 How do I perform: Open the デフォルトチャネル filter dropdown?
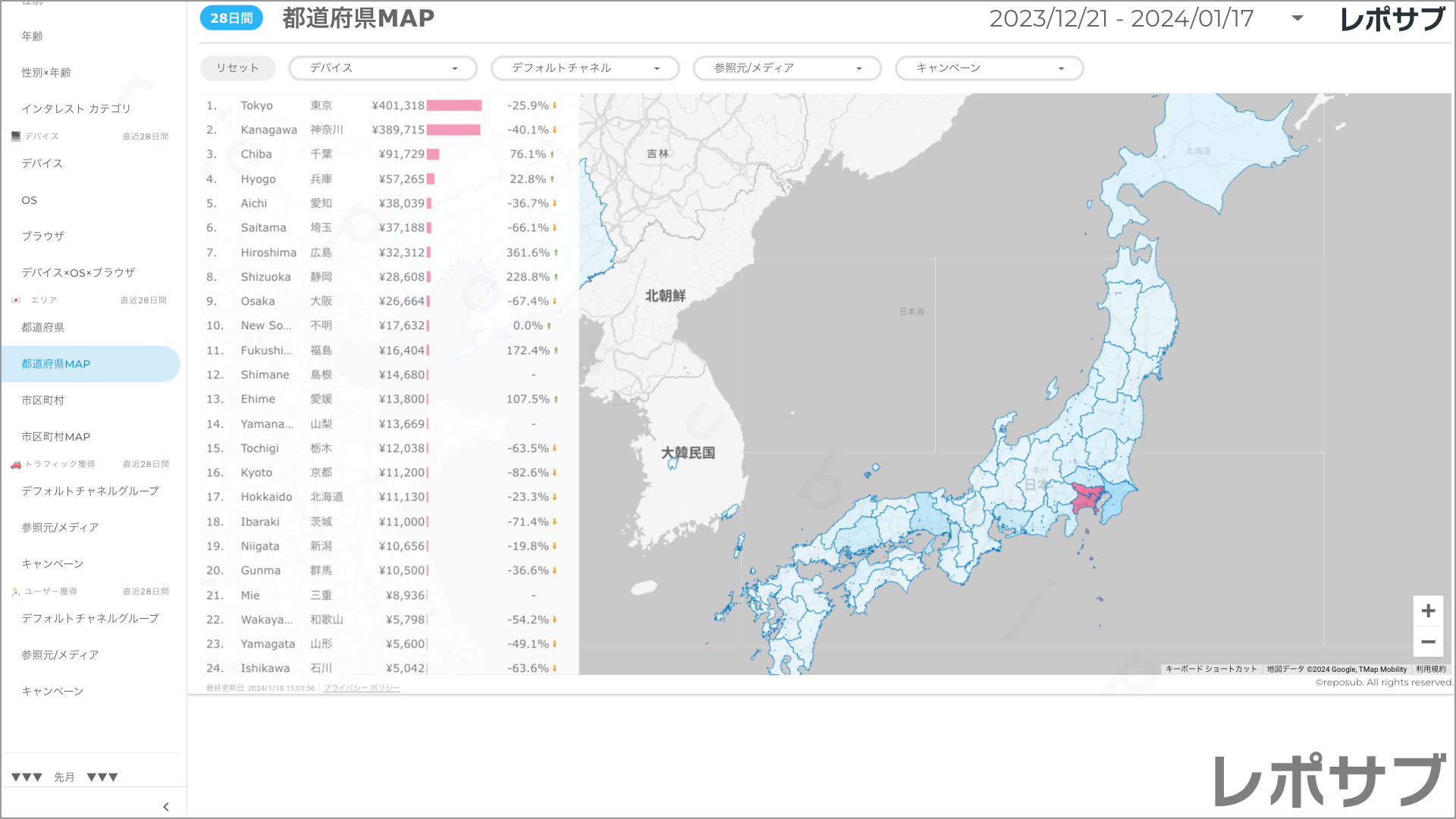point(585,68)
